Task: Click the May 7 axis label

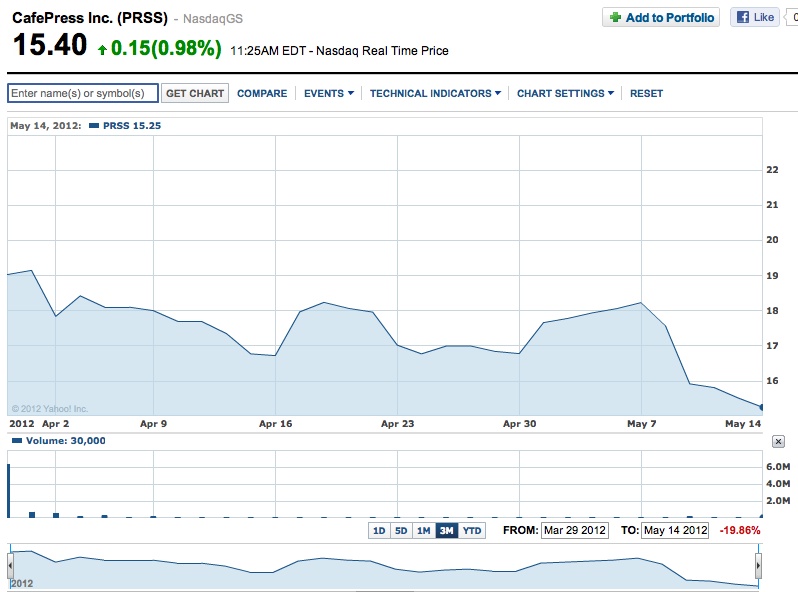Action: [642, 424]
